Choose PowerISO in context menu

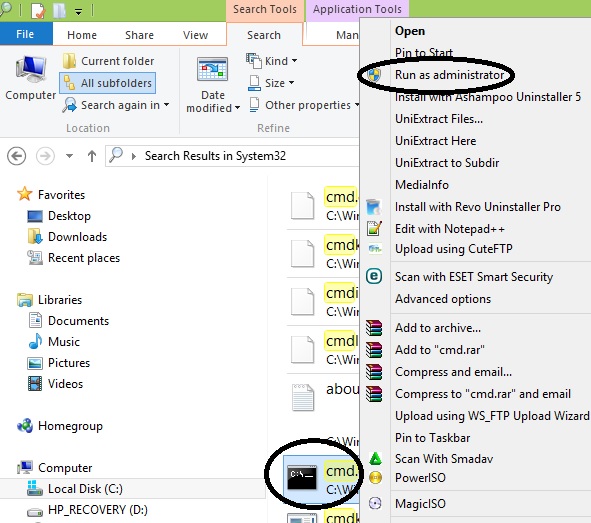point(420,478)
